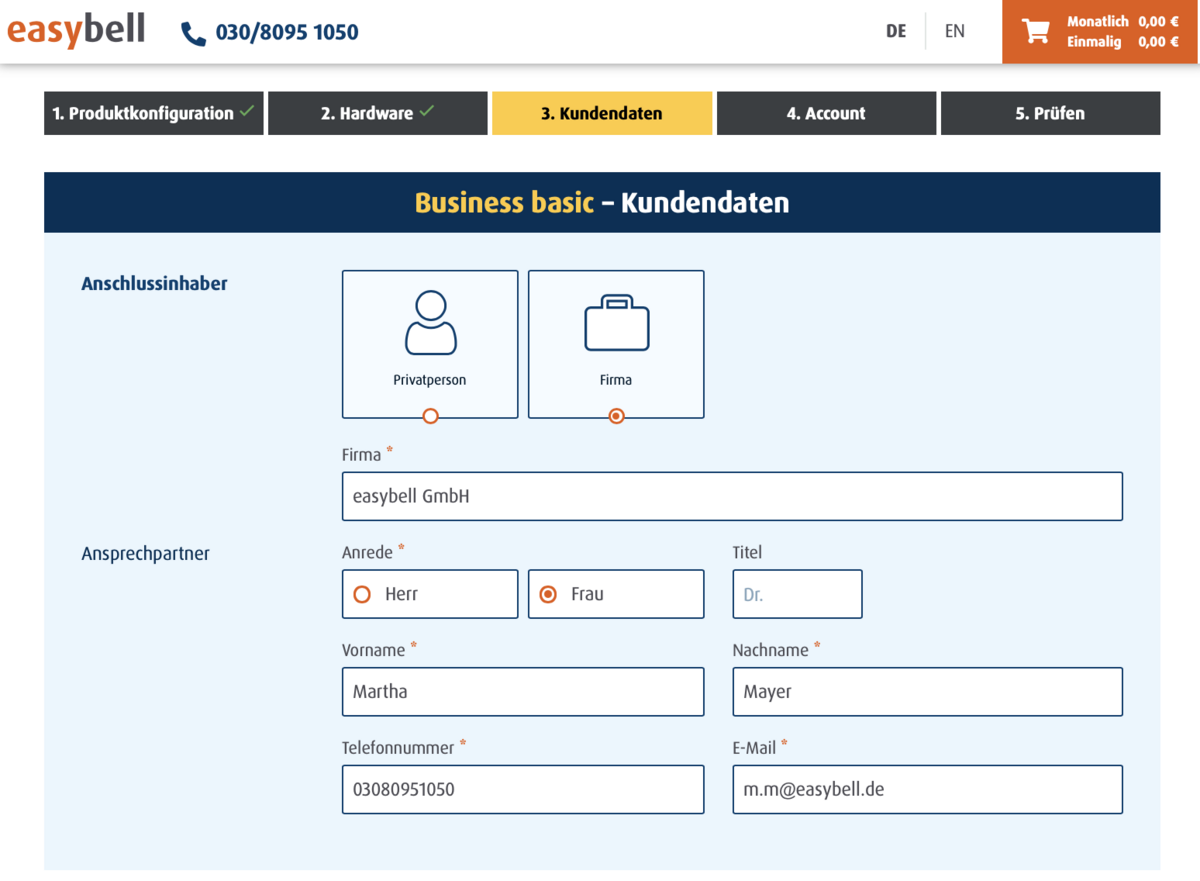Open the 4. Account step

click(x=826, y=113)
